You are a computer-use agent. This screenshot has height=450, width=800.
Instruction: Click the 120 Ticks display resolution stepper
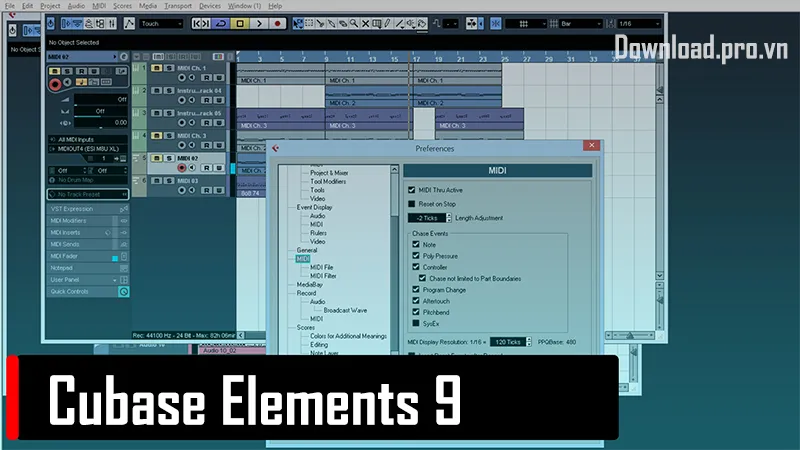pos(529,342)
